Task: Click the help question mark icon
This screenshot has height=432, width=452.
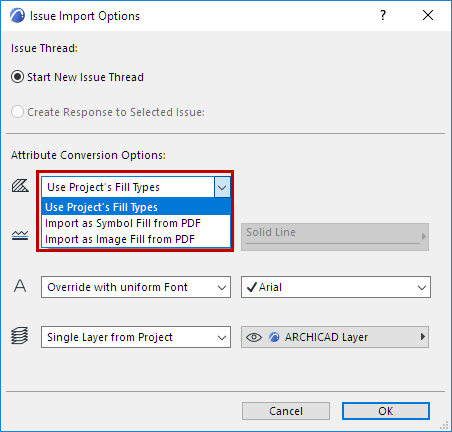Action: click(x=383, y=15)
